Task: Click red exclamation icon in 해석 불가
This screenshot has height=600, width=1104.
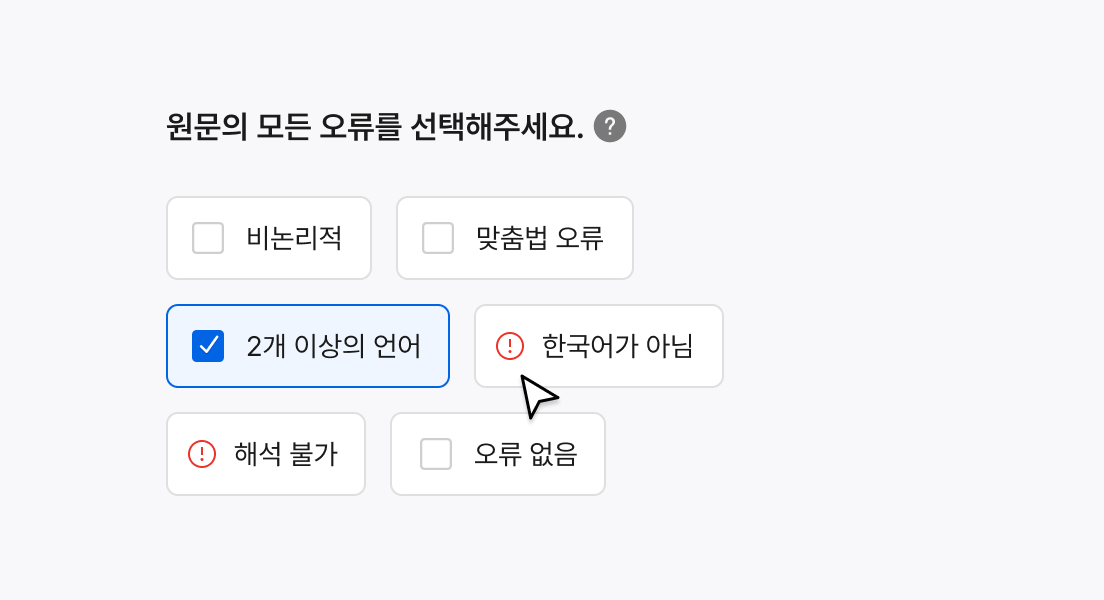Action: (x=202, y=454)
